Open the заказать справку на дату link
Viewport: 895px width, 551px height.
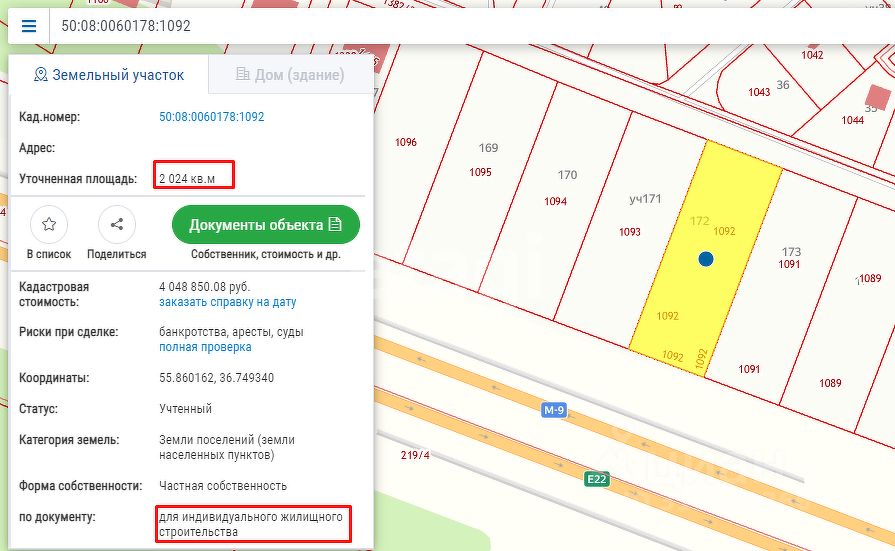tap(227, 302)
